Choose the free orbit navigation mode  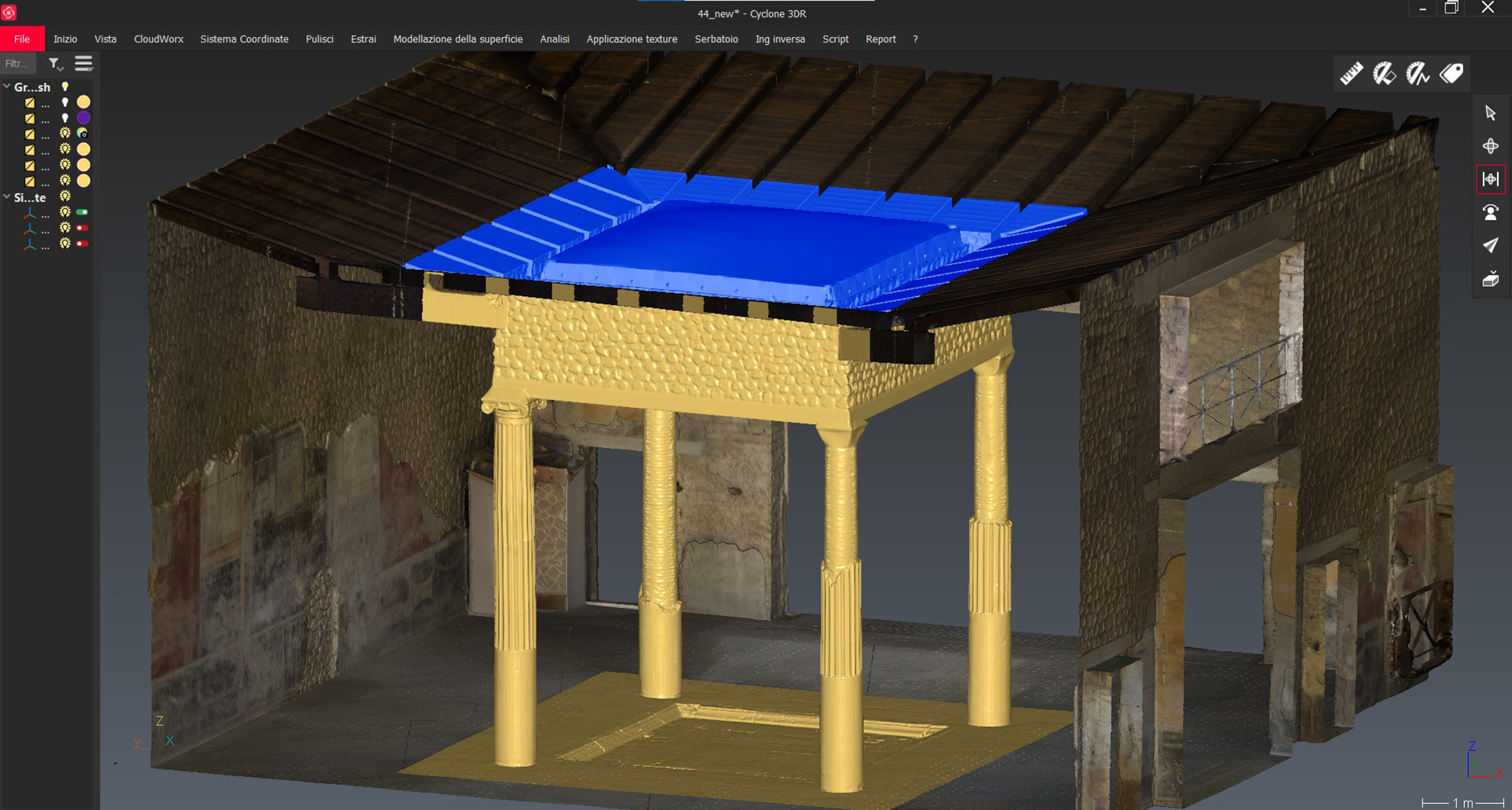pos(1490,146)
